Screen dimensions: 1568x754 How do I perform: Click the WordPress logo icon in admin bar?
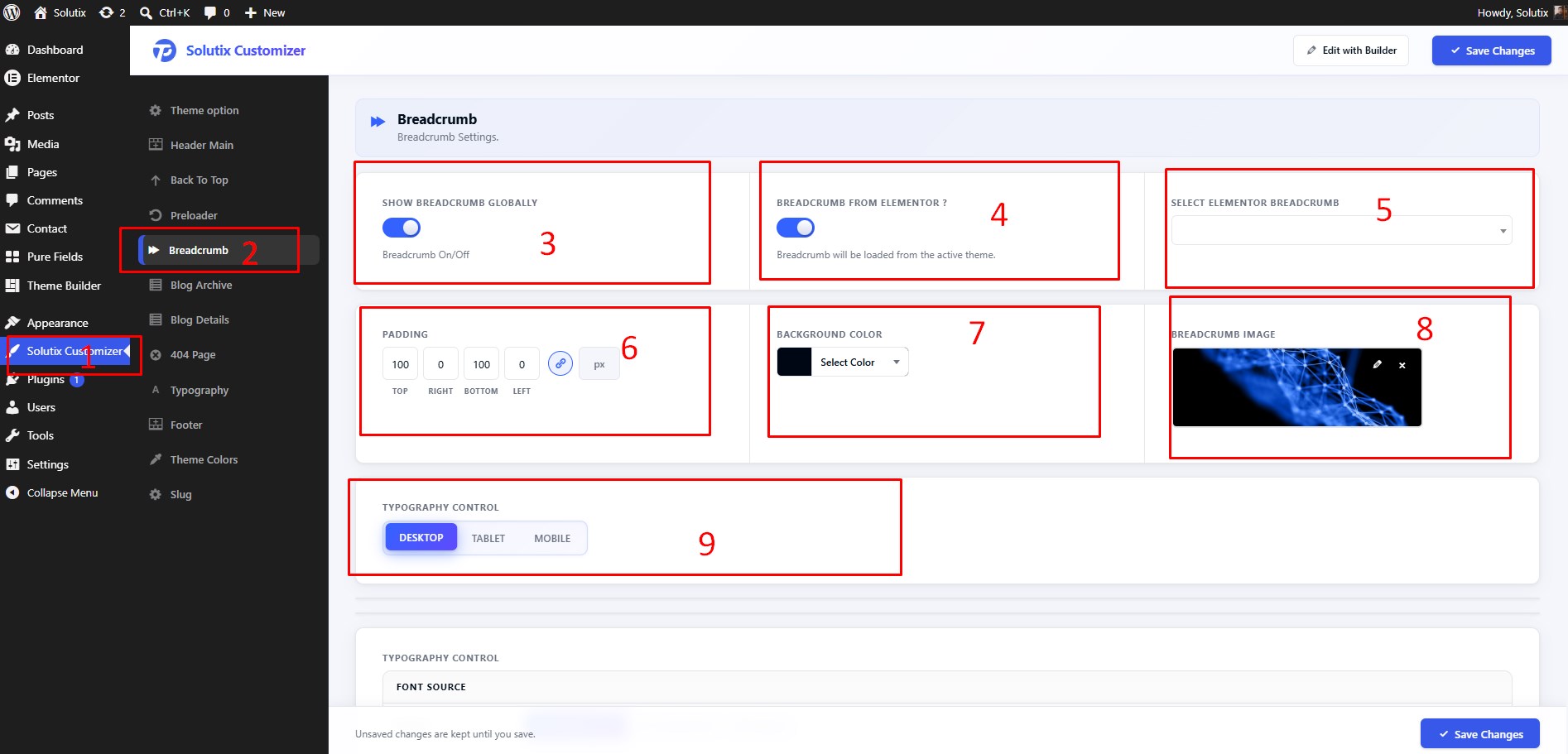pyautogui.click(x=12, y=12)
